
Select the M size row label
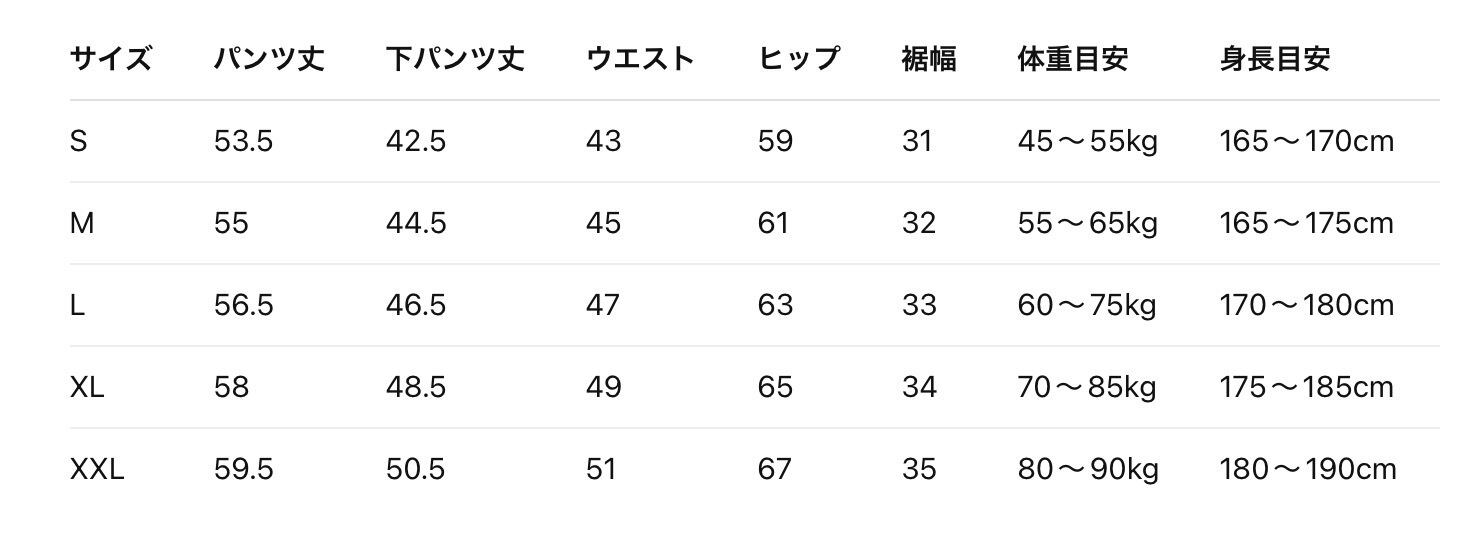coord(82,223)
